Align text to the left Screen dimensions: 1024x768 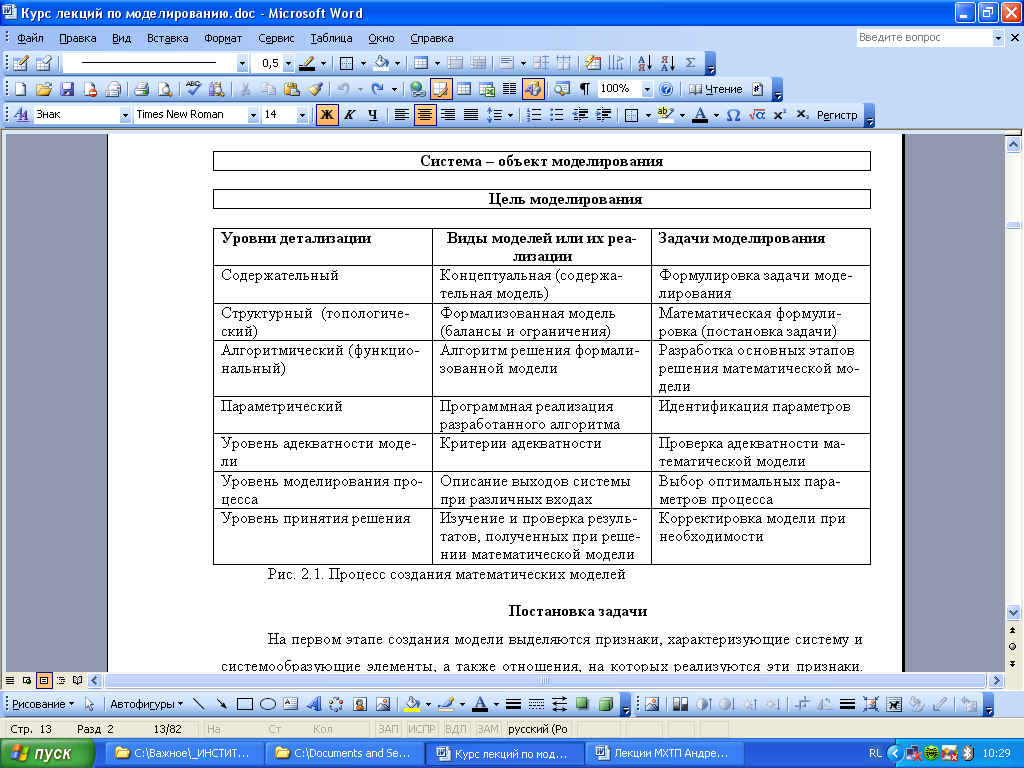point(402,115)
